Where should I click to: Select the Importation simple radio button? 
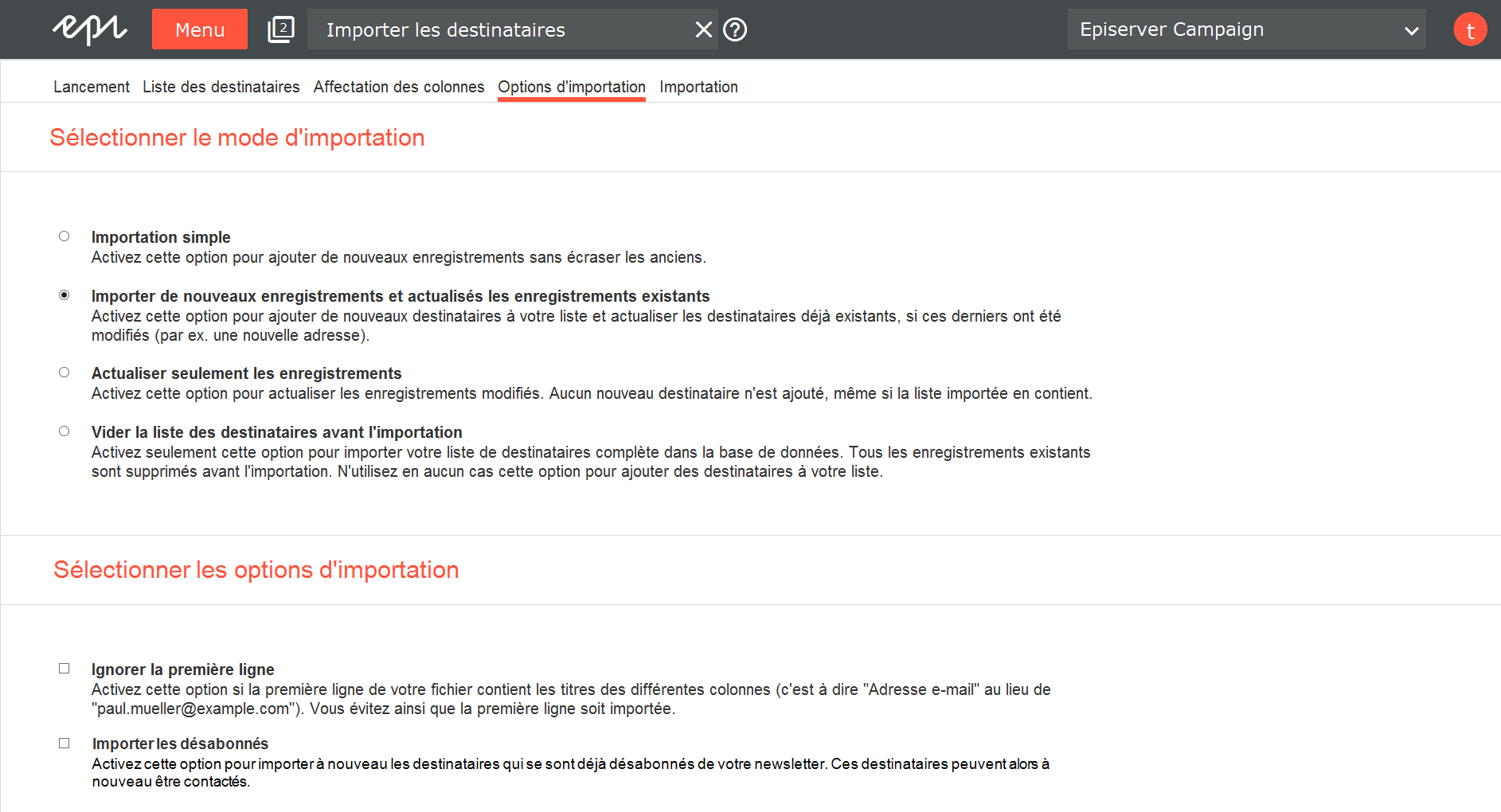pos(64,236)
